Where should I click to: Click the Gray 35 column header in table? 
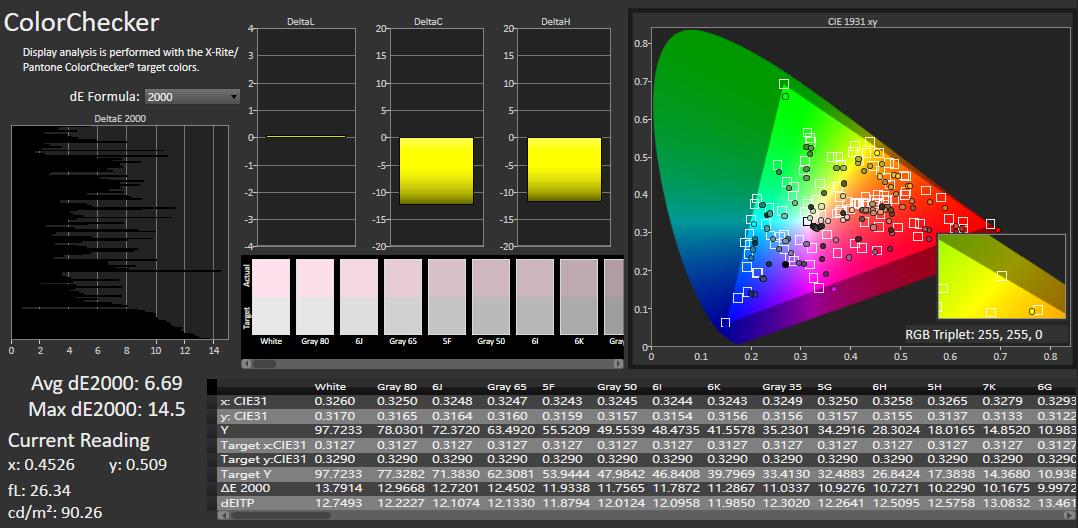[781, 386]
